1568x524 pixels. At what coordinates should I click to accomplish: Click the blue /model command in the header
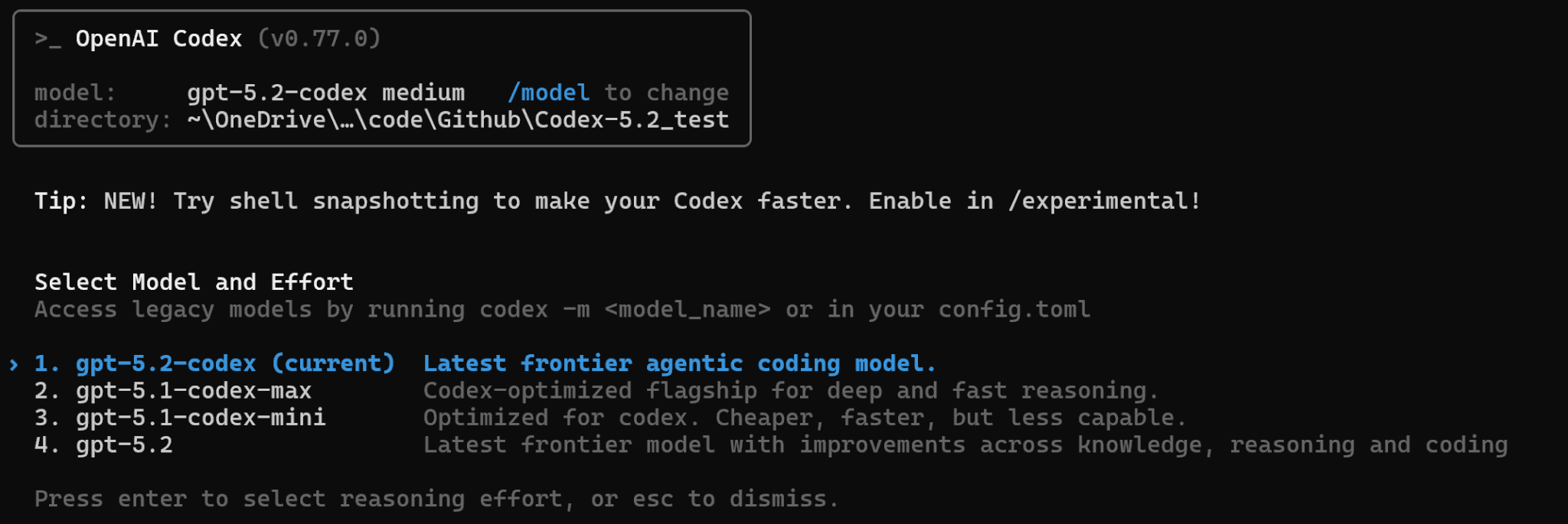pyautogui.click(x=549, y=93)
